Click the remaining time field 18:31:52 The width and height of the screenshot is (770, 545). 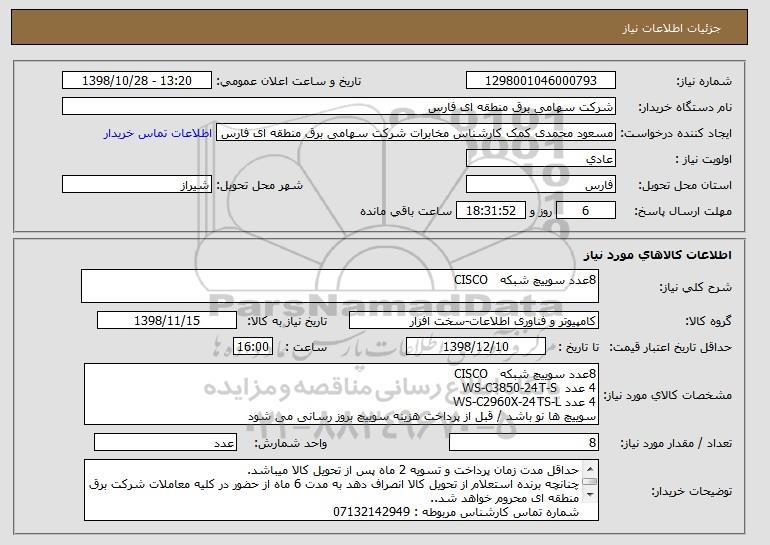coord(491,211)
